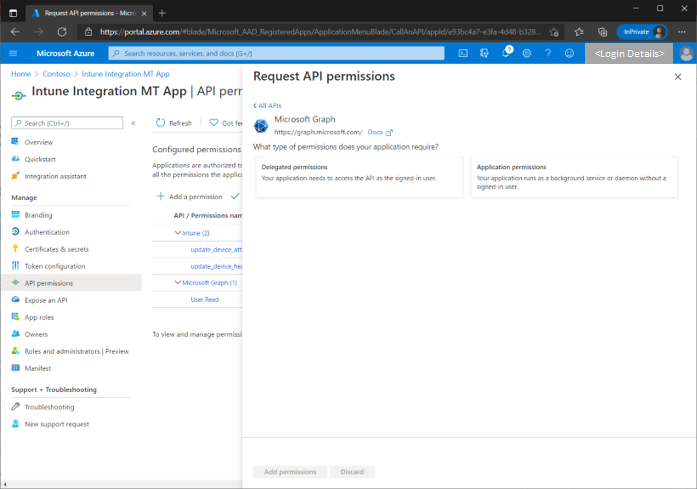This screenshot has height=489, width=697.
Task: Focus the left menu Search (Ctrl+/) box
Action: [x=67, y=123]
